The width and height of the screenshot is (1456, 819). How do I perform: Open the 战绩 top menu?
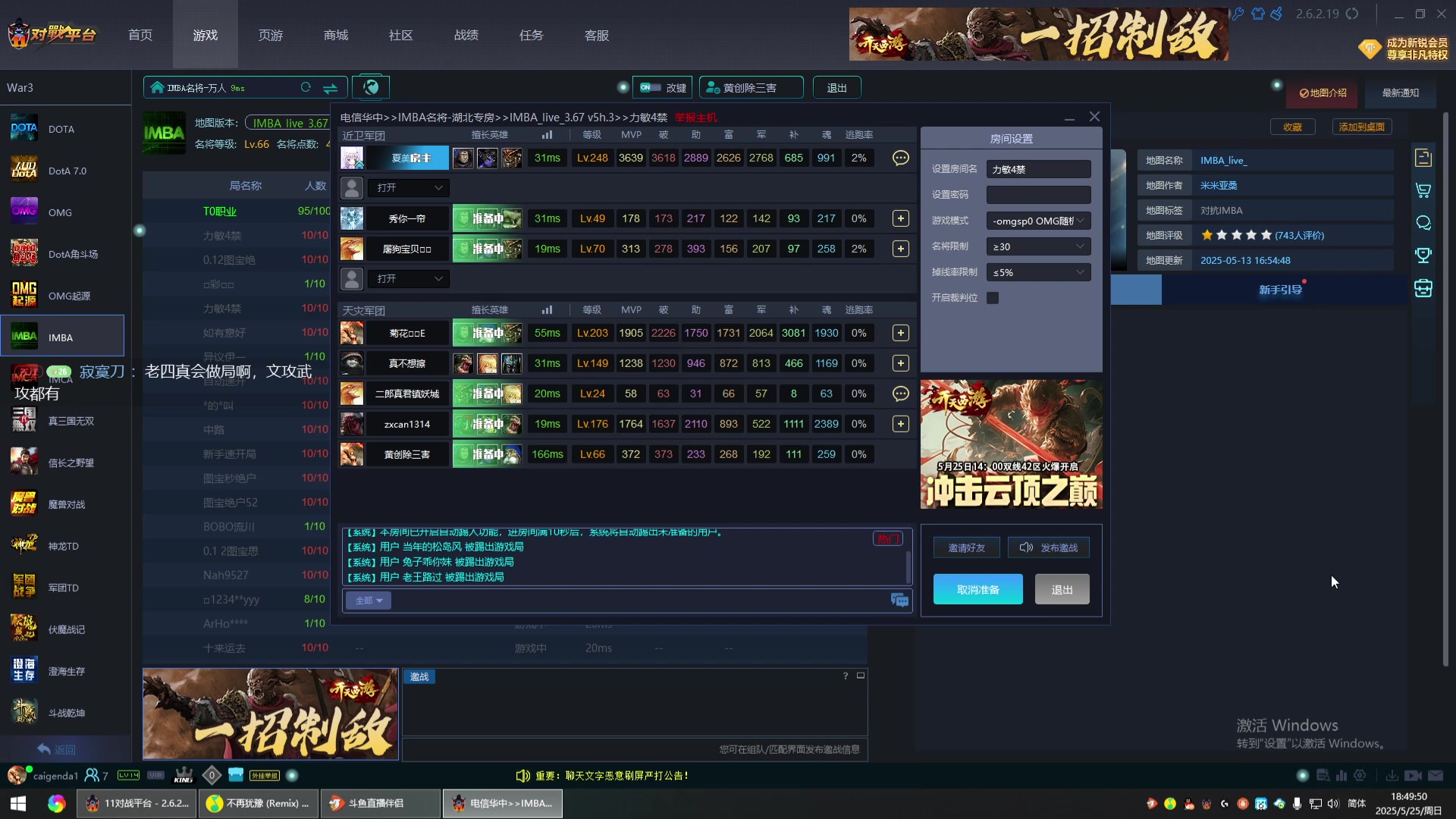click(x=466, y=35)
